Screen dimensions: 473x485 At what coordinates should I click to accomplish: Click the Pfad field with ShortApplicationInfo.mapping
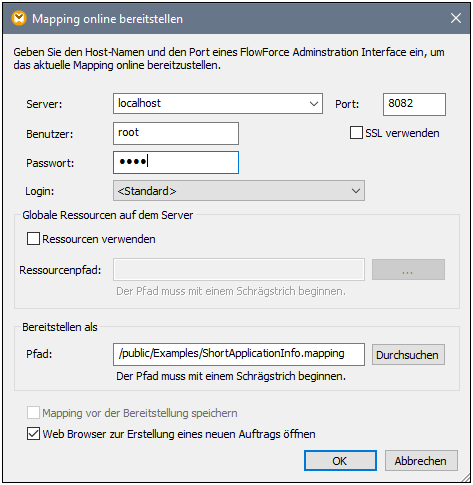(x=239, y=354)
